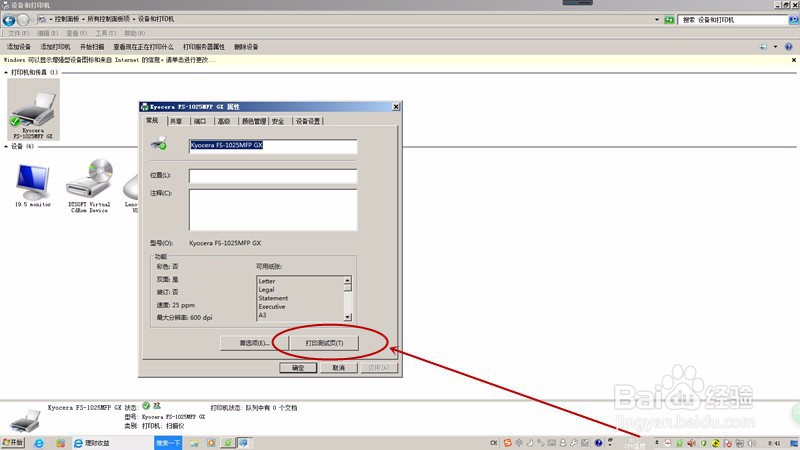Click the red speaker volume tray icon
This screenshot has width=800, height=450.
(x=691, y=443)
